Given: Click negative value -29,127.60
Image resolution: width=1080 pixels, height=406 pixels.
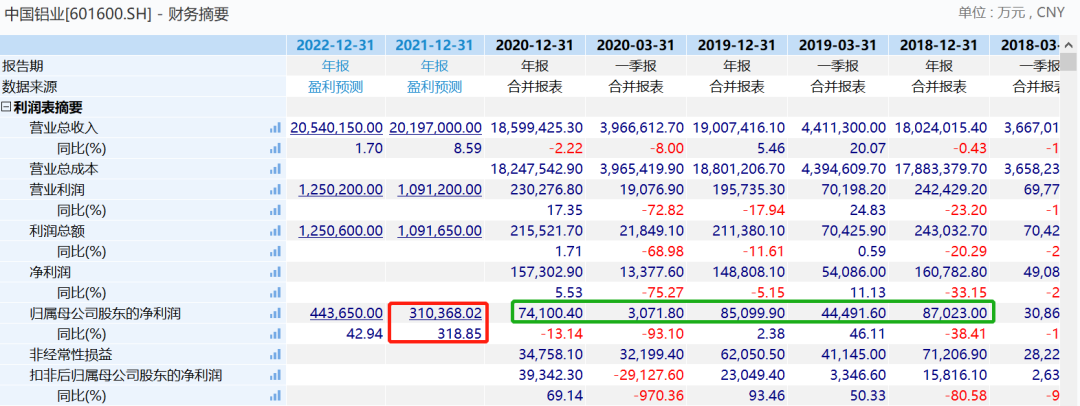Looking at the screenshot, I should tap(648, 376).
